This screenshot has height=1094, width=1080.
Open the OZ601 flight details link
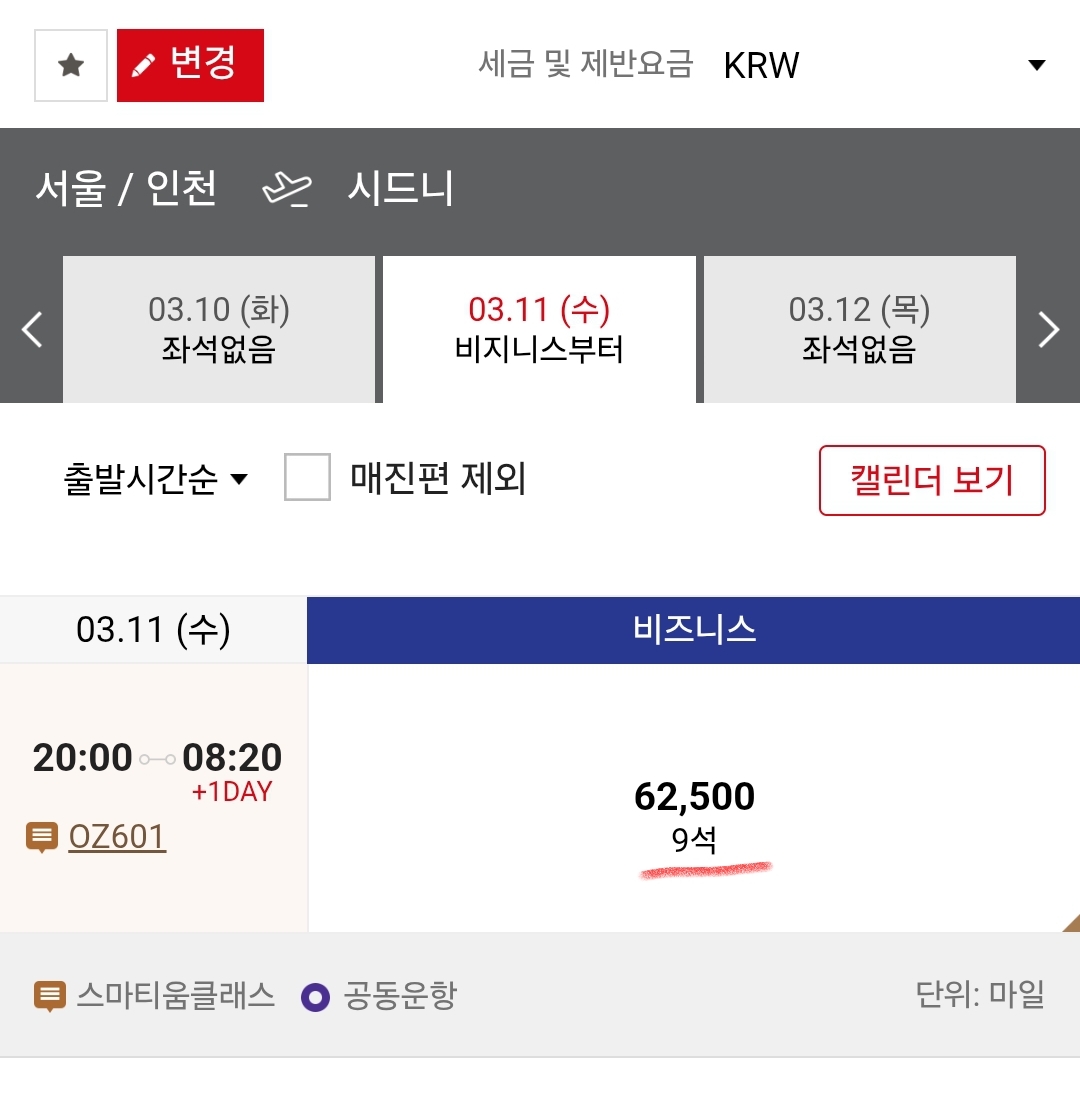117,837
